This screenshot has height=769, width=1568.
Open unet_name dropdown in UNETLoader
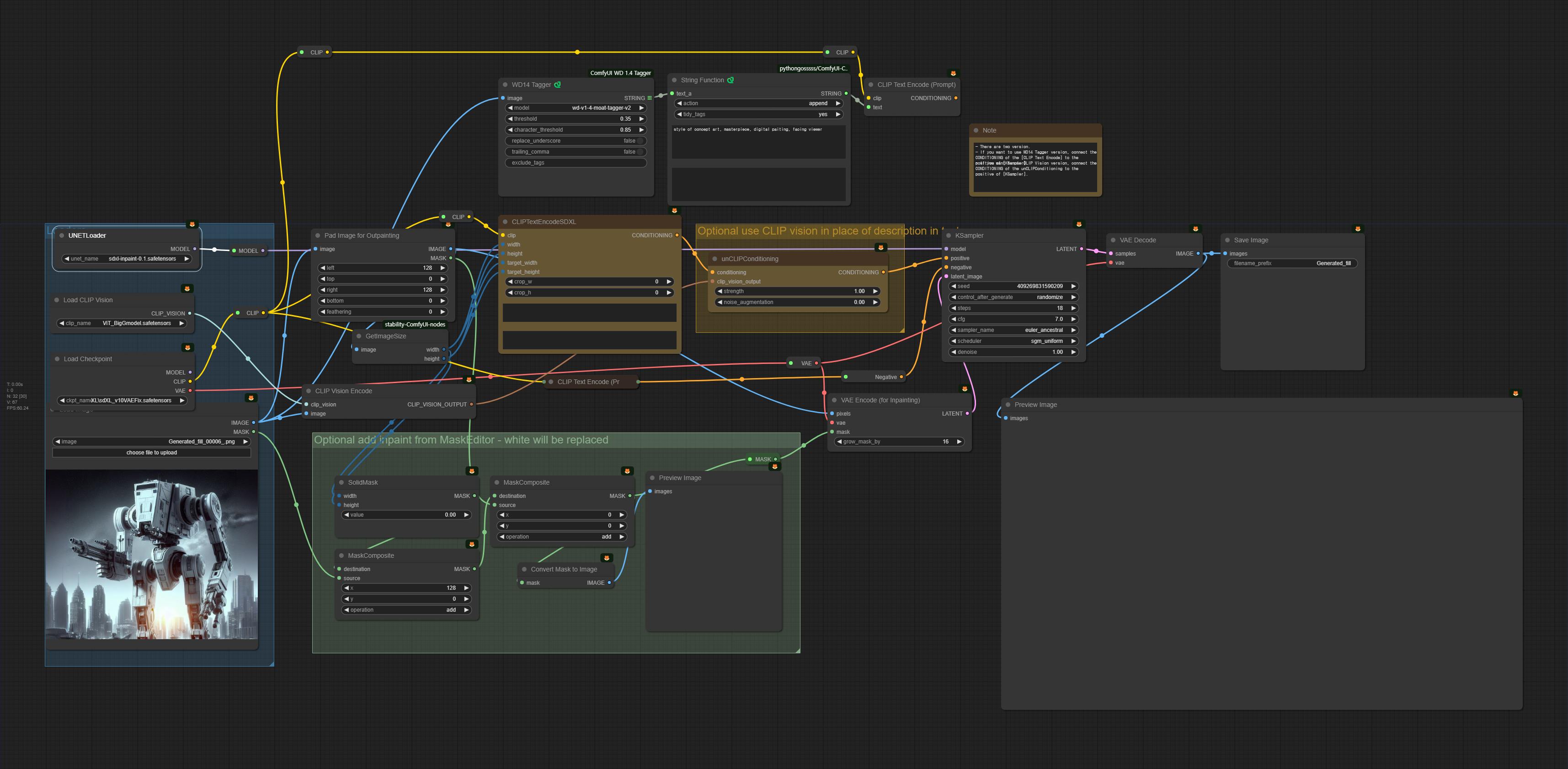coord(127,259)
